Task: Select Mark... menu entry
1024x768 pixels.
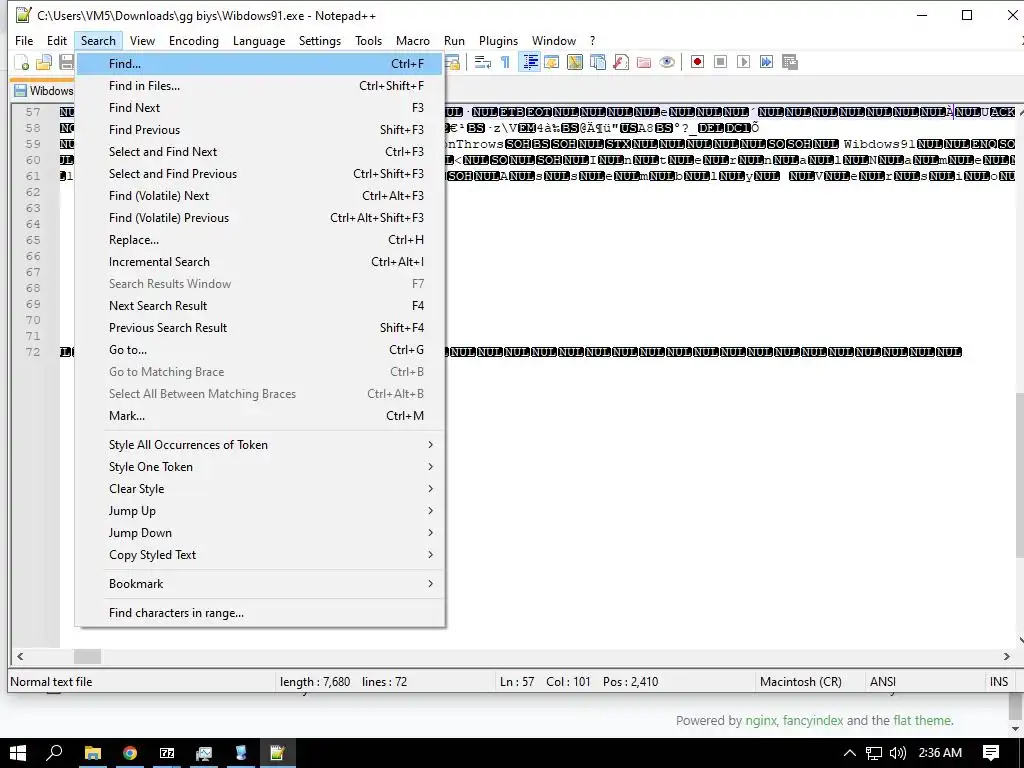Action: [260, 416]
